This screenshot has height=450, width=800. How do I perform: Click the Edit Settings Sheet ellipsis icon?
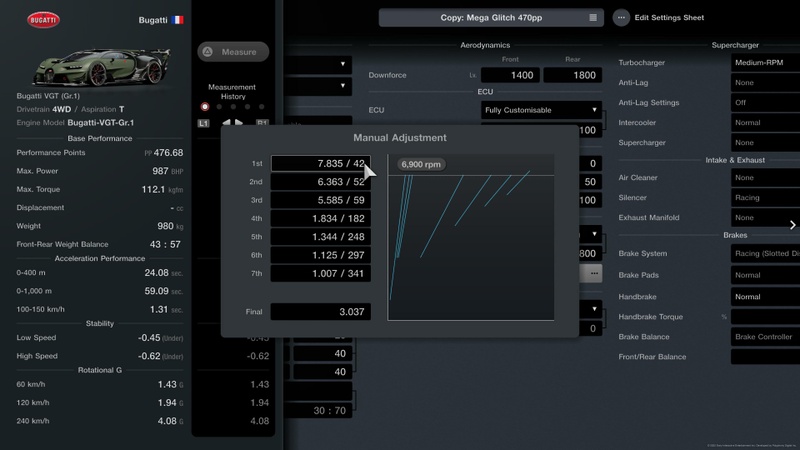coord(621,17)
